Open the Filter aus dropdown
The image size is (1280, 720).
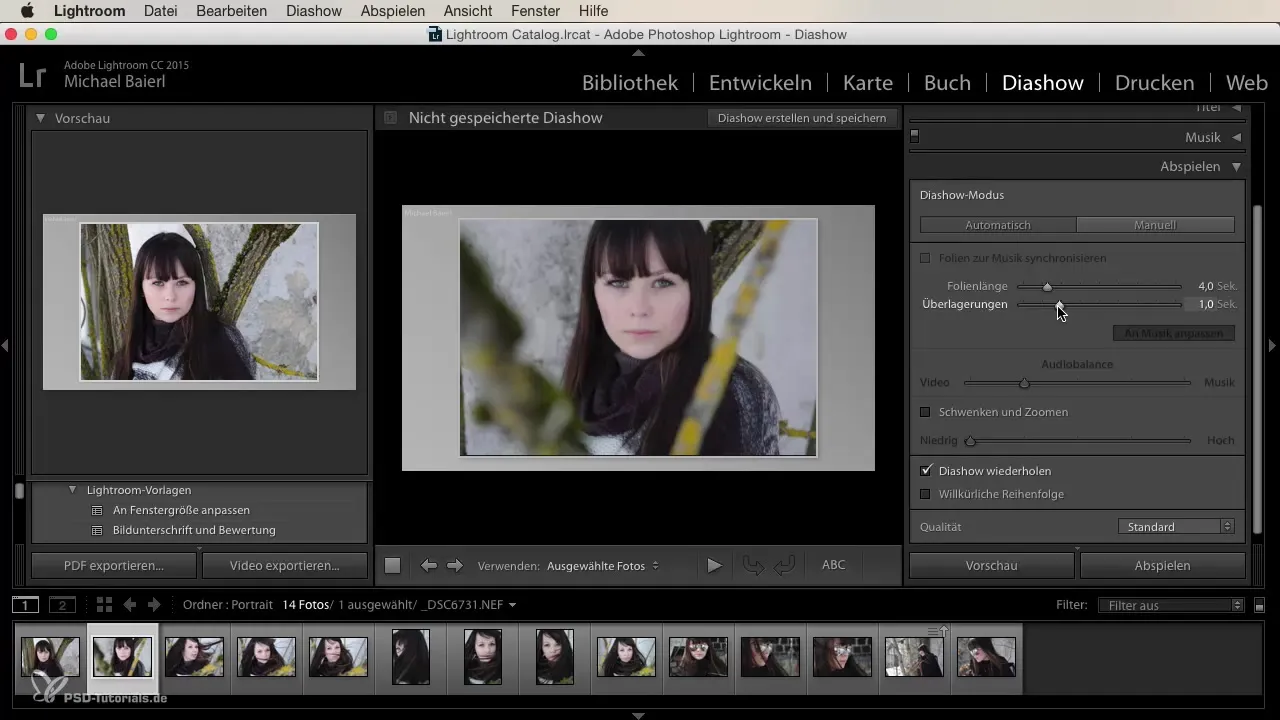1170,605
